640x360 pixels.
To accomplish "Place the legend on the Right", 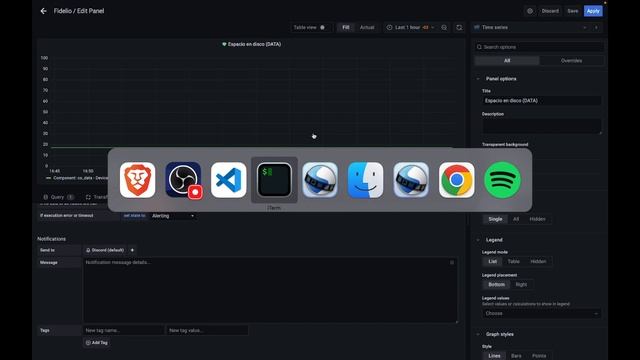I will click(521, 284).
